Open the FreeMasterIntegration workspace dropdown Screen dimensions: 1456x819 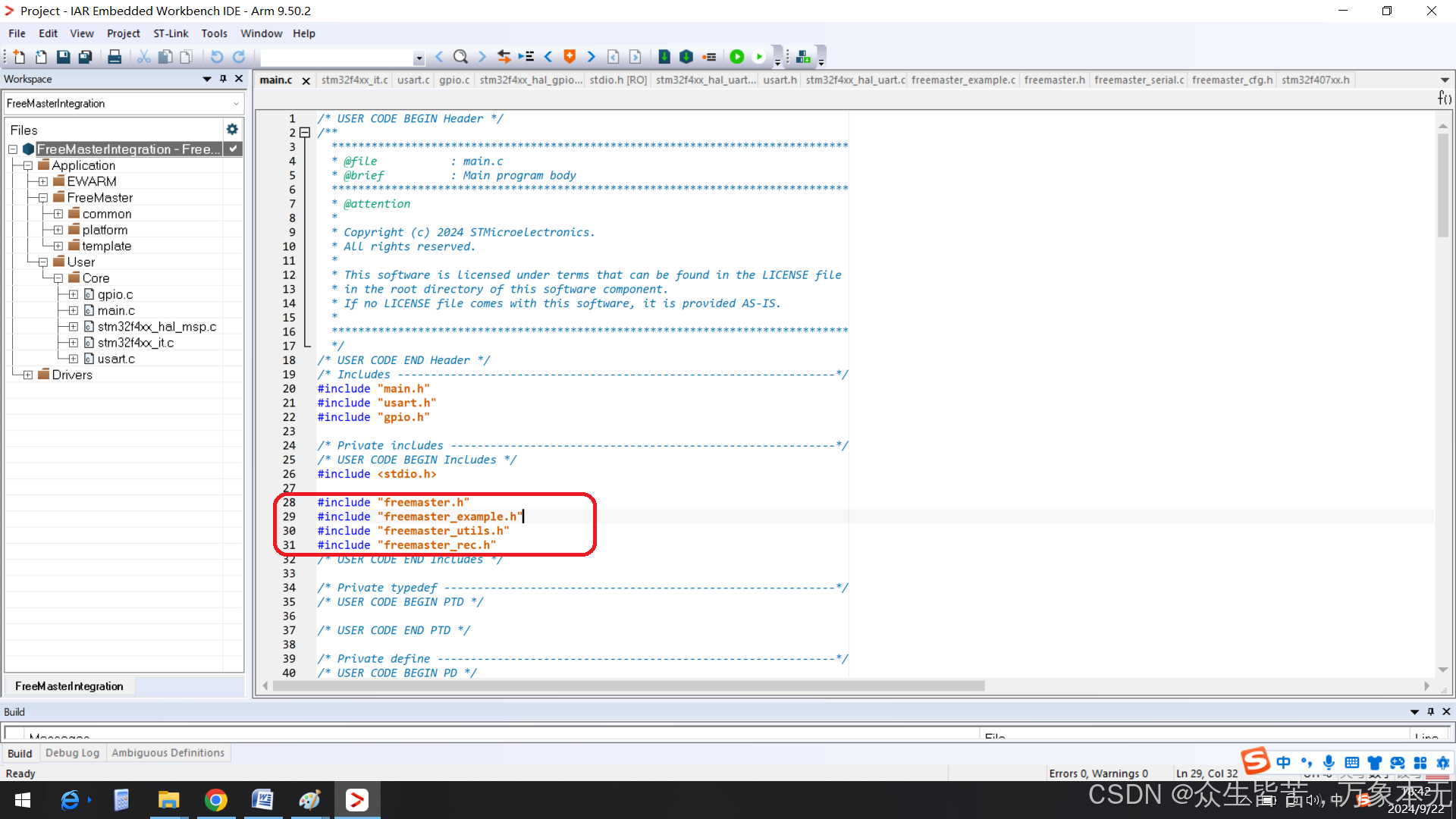point(236,103)
